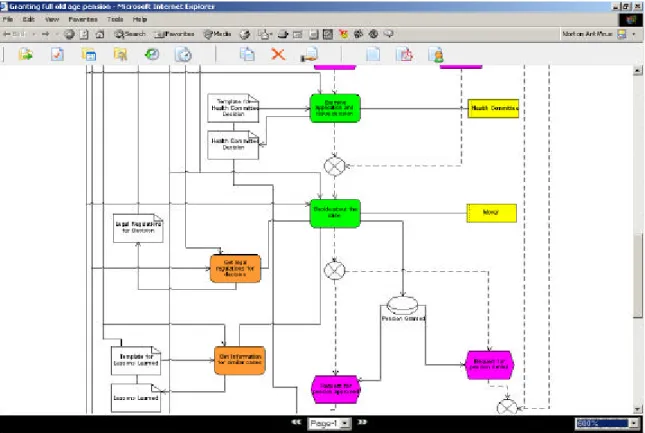The height and width of the screenshot is (433, 645).
Task: Open the Search pane from toolbar
Action: coord(130,34)
